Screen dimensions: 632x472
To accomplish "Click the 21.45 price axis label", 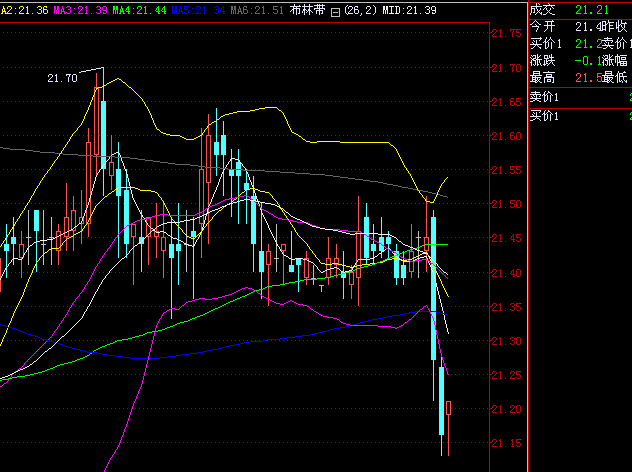I will click(x=506, y=239).
